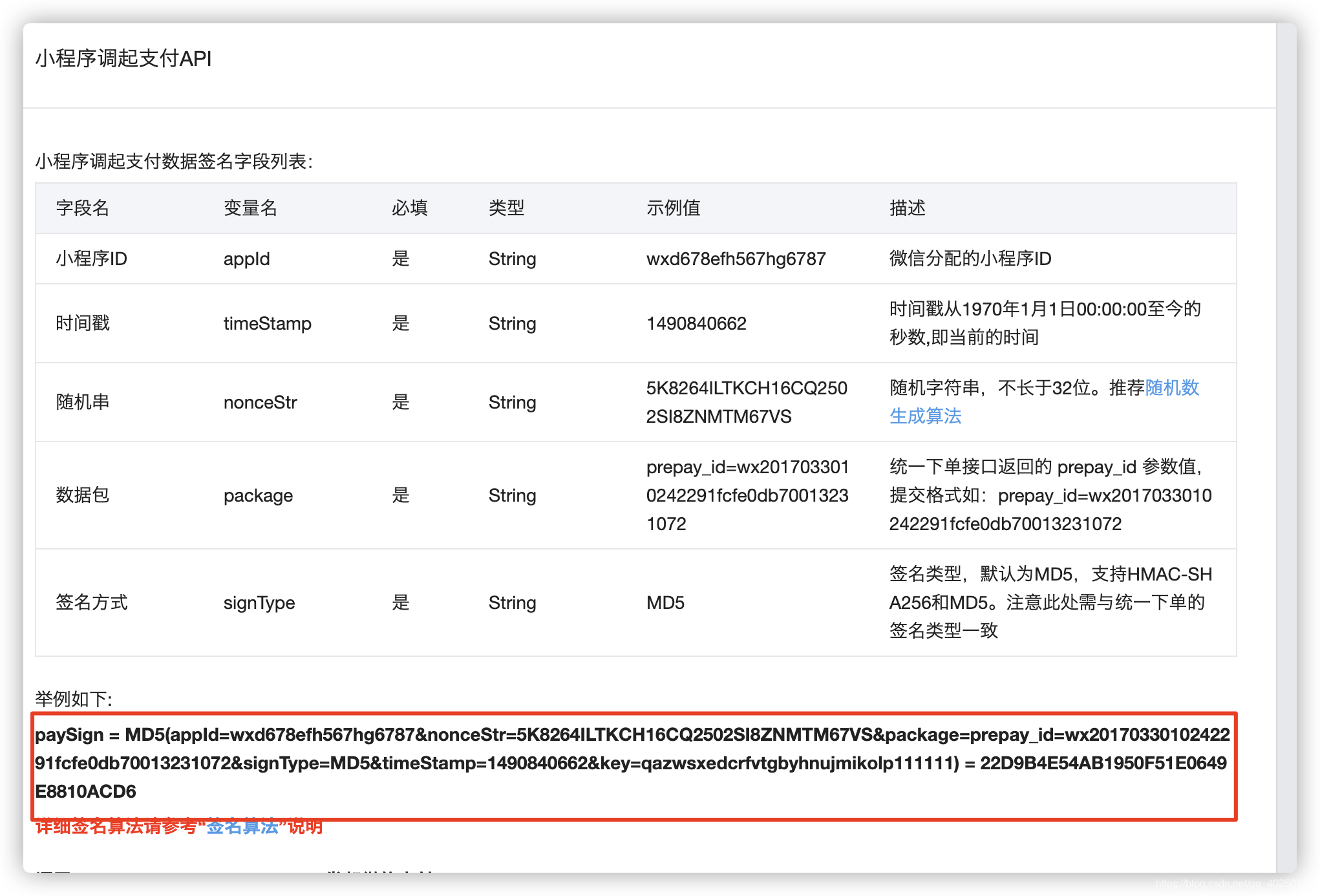Click the String type in appId row

[512, 259]
